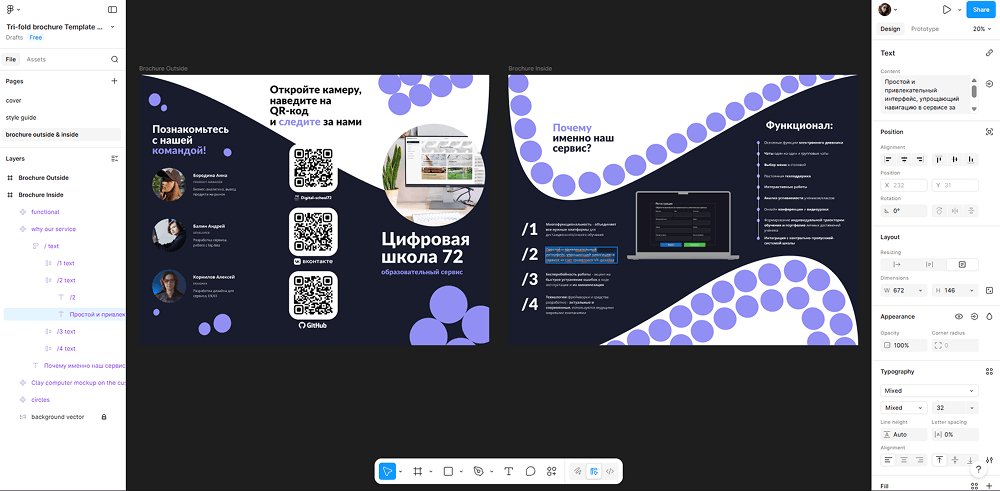Open the font family Mixed dropdown
The width and height of the screenshot is (1000, 491).
(929, 390)
